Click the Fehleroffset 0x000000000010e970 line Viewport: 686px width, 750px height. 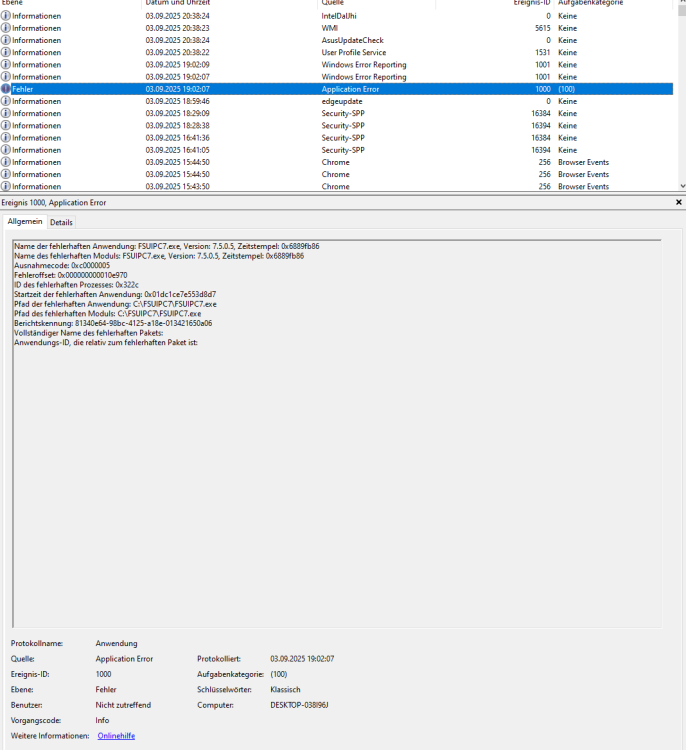coord(71,275)
